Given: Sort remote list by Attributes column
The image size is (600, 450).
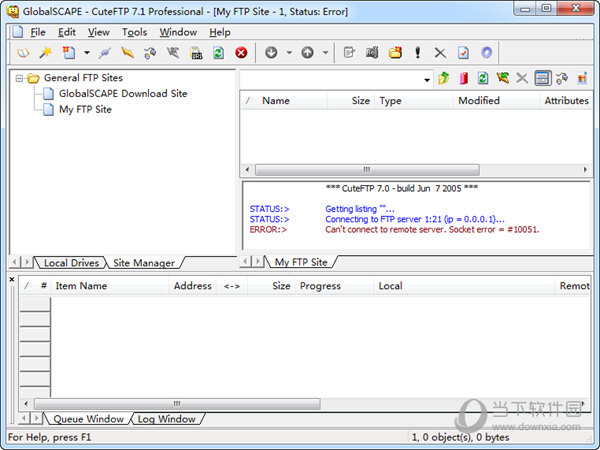Looking at the screenshot, I should coord(566,101).
